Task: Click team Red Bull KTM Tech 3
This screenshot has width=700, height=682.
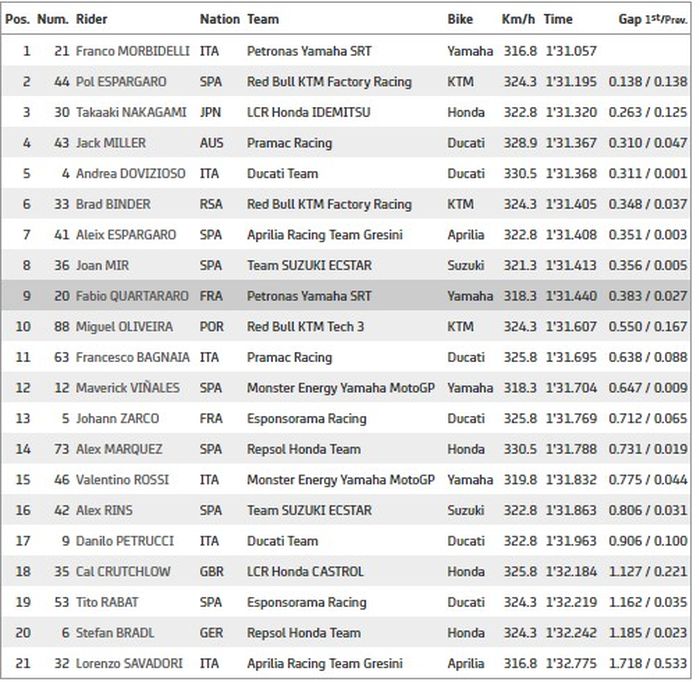Action: click(x=305, y=327)
